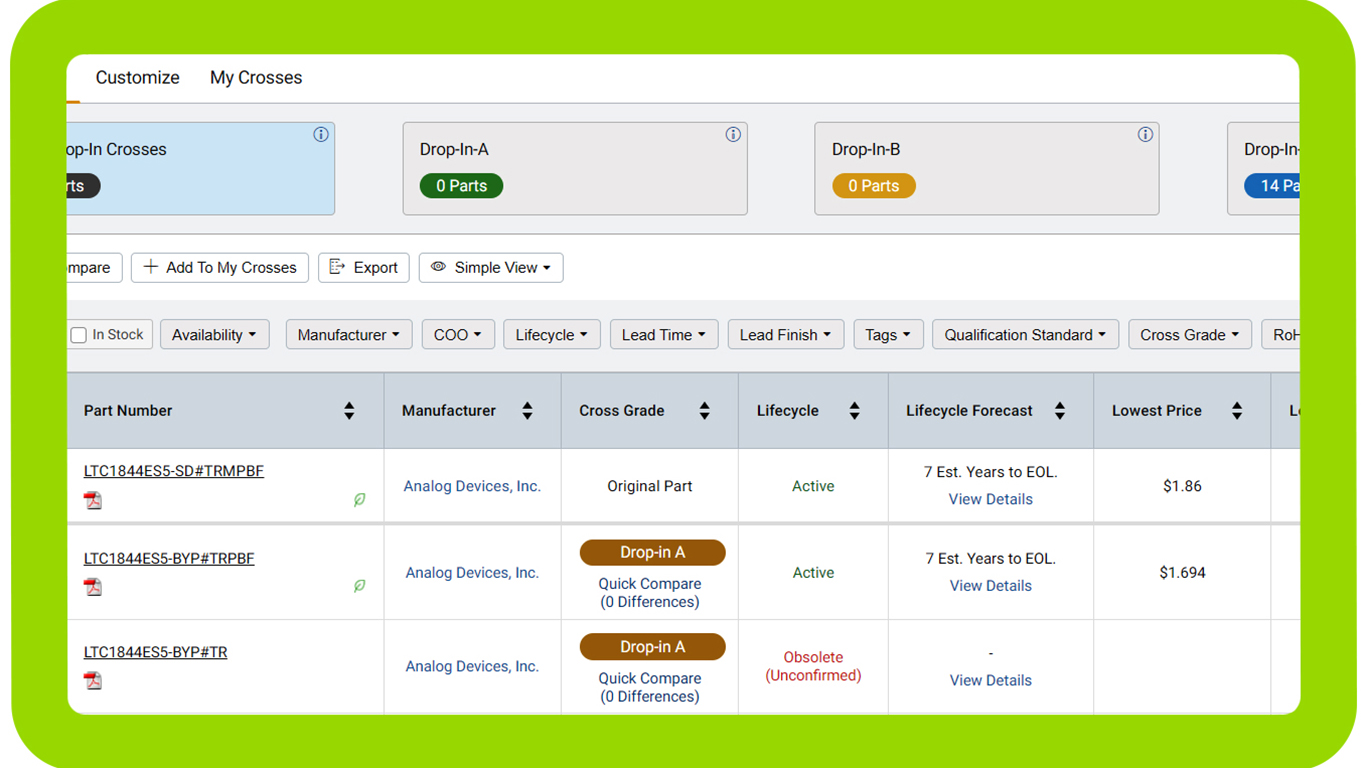Click View Details for LTC1844ES5-BYP#TR
The image size is (1366, 768).
[x=991, y=680]
